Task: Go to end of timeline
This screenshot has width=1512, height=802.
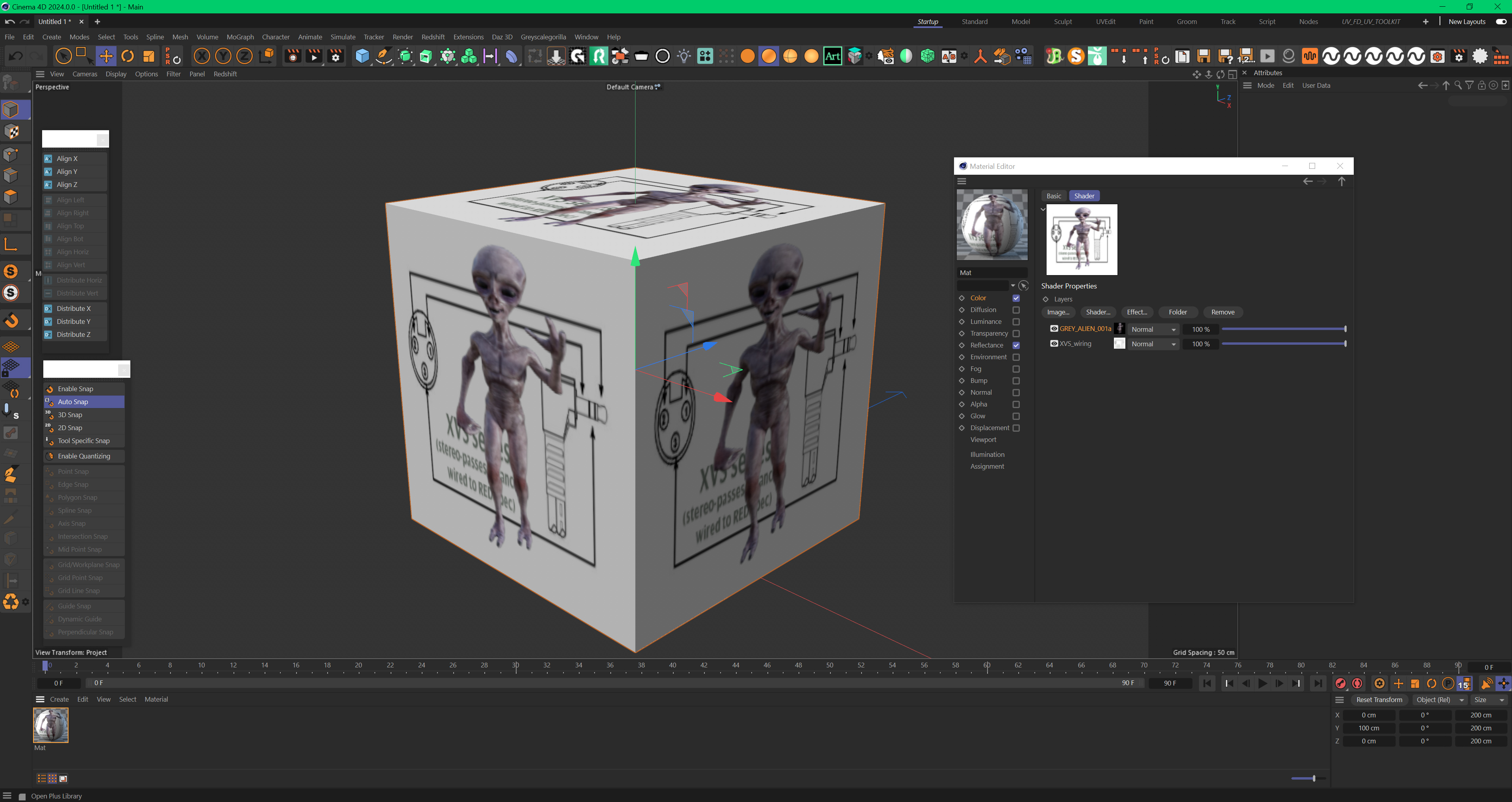Action: coord(1318,684)
